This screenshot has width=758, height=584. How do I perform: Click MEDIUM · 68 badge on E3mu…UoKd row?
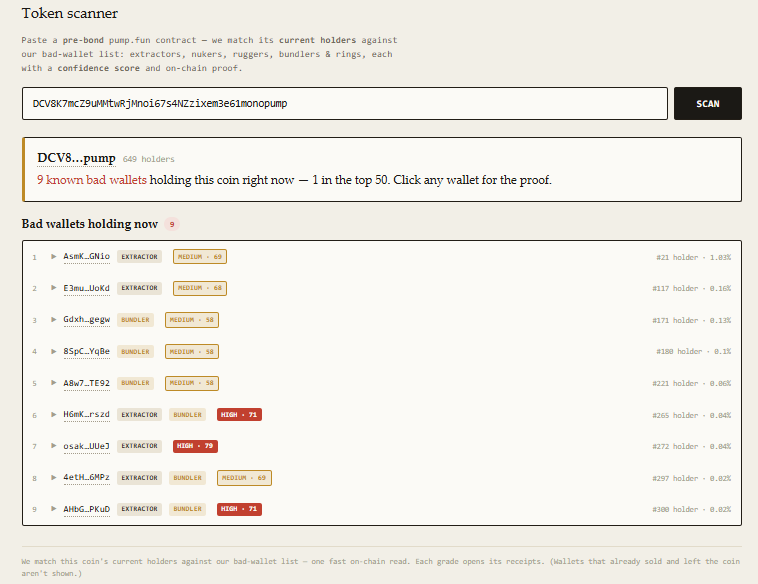coord(200,288)
